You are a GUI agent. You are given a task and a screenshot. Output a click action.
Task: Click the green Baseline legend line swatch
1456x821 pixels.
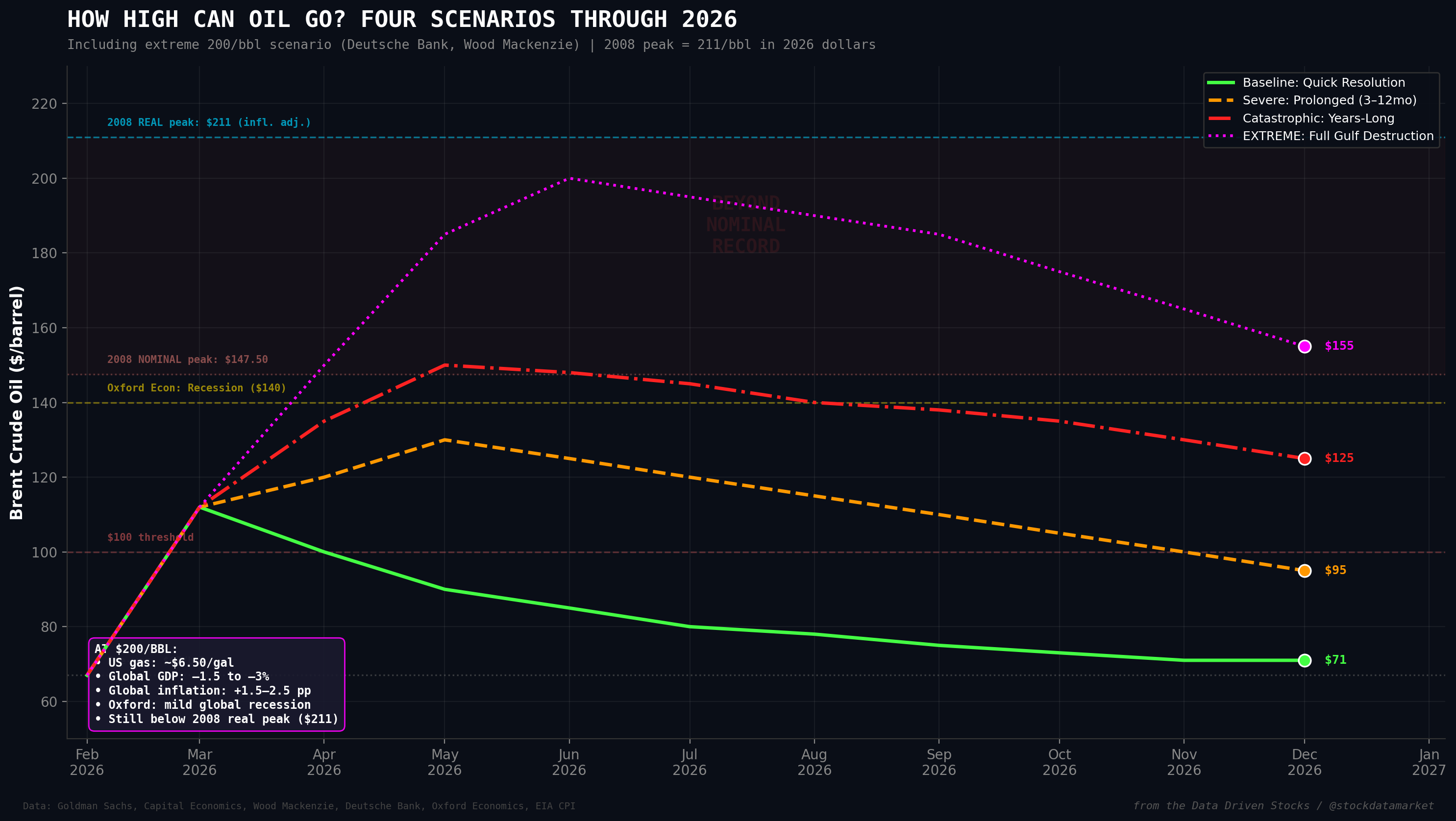click(1220, 82)
